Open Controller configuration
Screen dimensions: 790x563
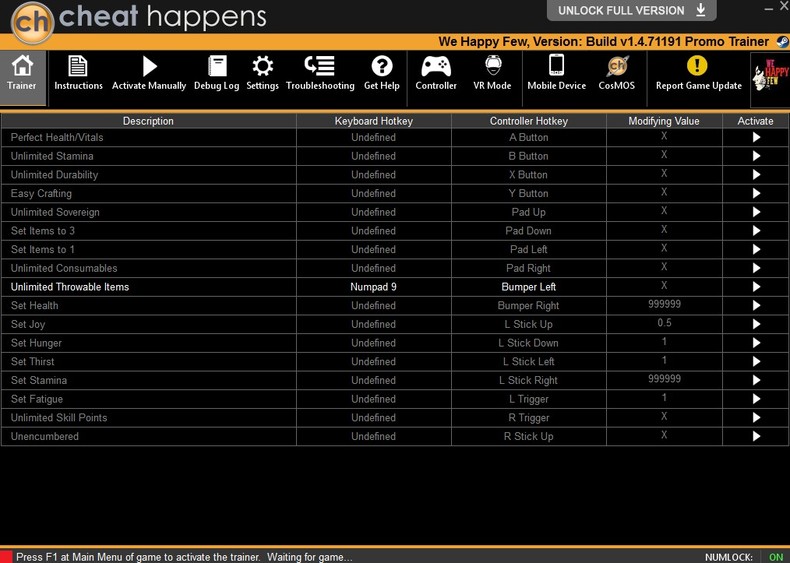[x=436, y=74]
